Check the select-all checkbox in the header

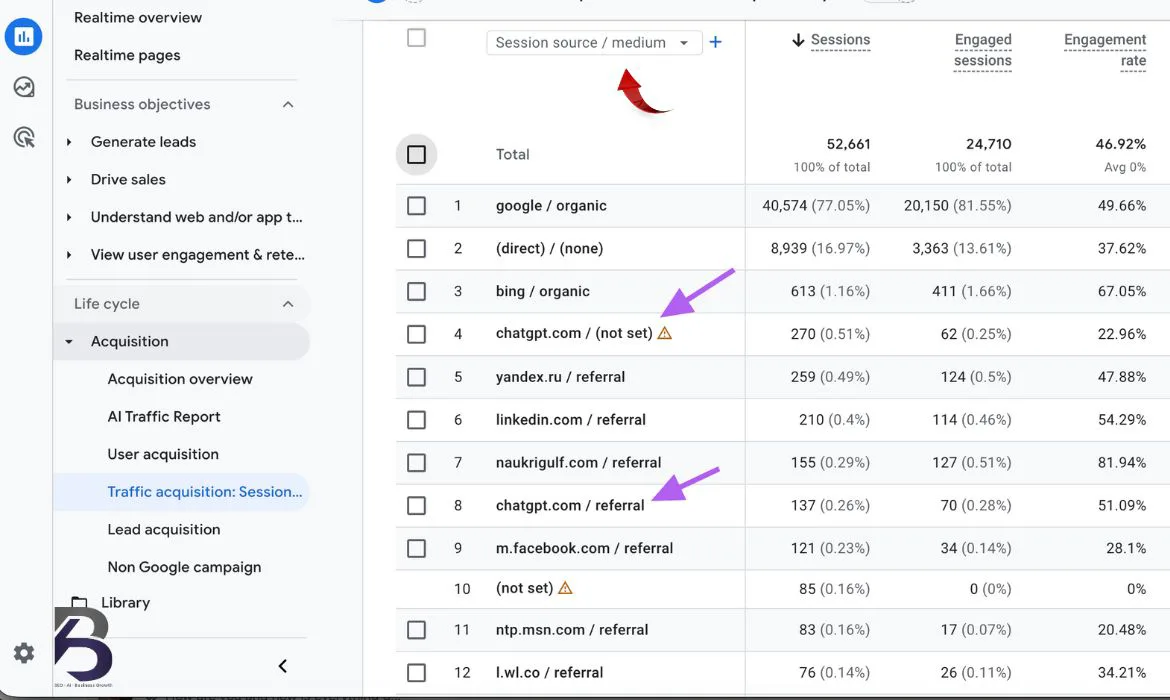click(x=416, y=37)
